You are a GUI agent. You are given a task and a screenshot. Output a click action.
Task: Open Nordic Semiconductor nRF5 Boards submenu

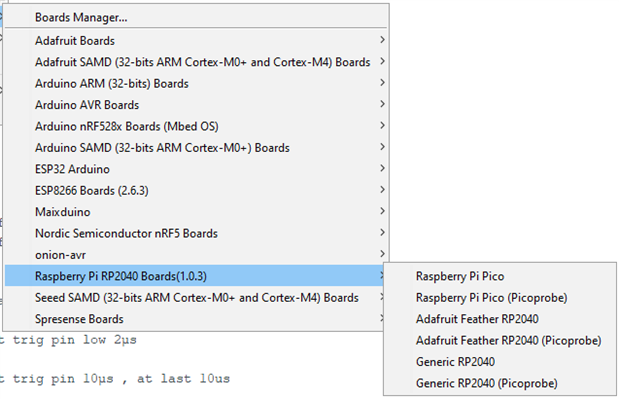click(196, 233)
